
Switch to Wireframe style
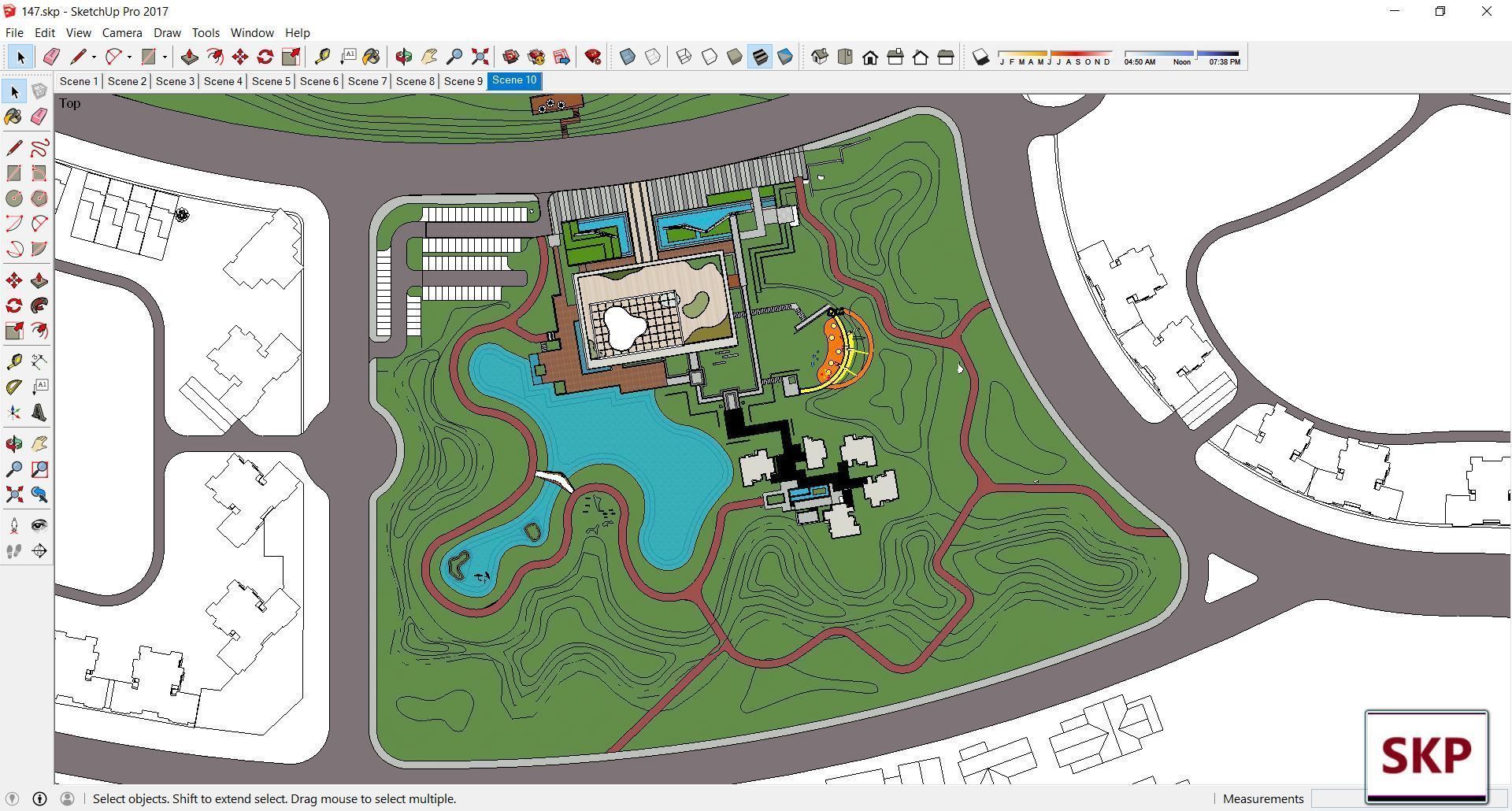tap(684, 57)
